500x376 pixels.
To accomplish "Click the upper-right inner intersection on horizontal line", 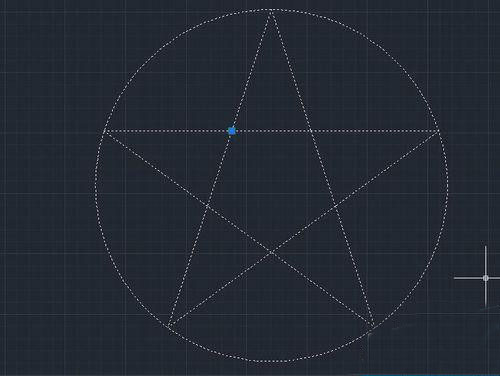I will click(311, 131).
